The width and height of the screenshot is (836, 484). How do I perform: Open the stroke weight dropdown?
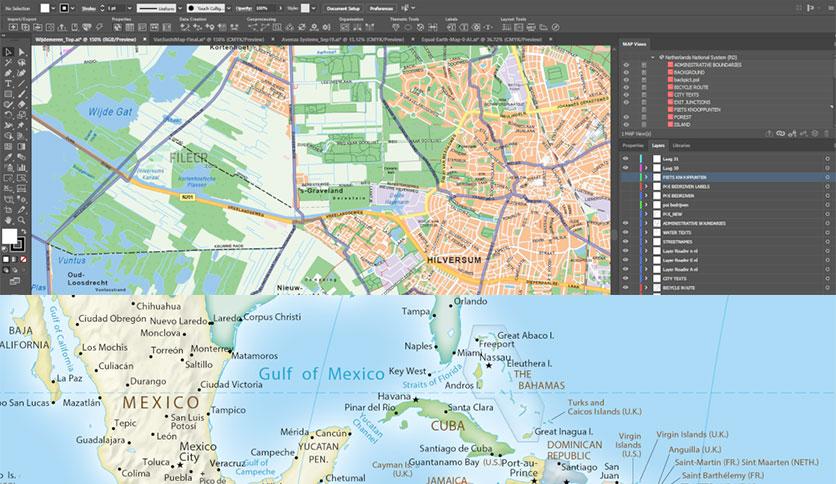(129, 8)
